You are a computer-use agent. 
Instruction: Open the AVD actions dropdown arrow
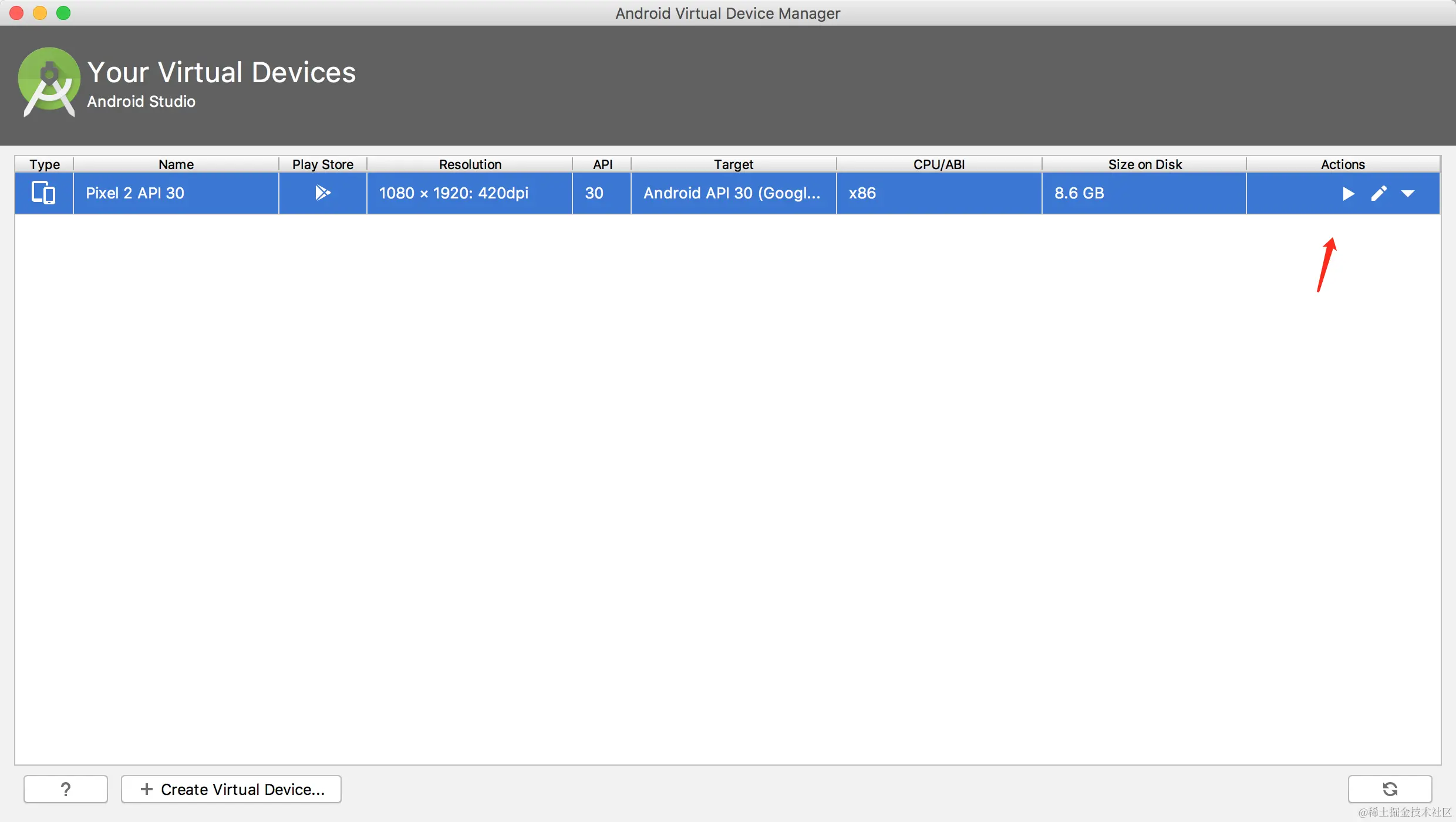pos(1408,194)
